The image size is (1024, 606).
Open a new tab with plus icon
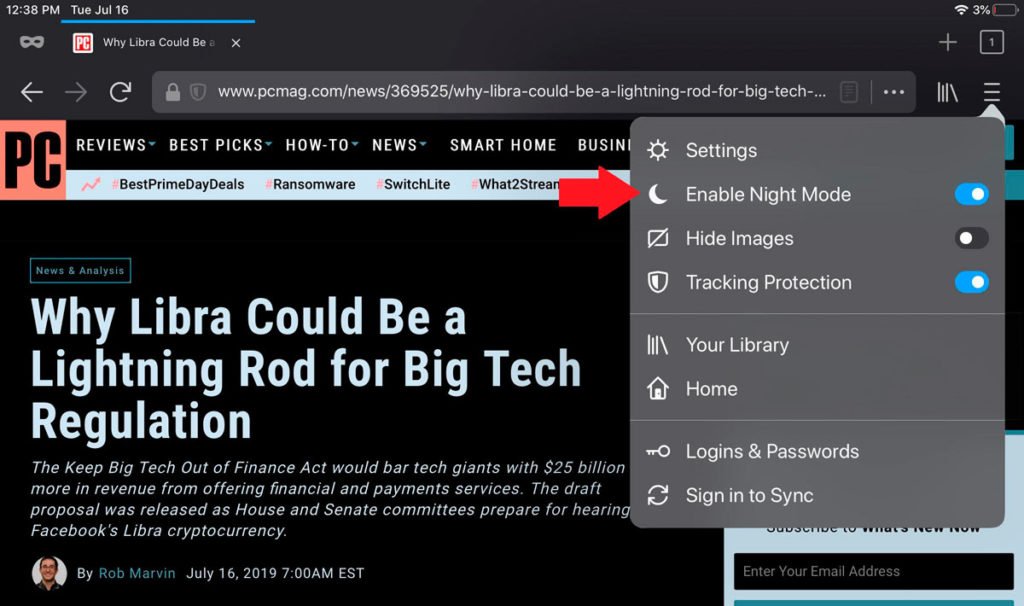pyautogui.click(x=948, y=42)
